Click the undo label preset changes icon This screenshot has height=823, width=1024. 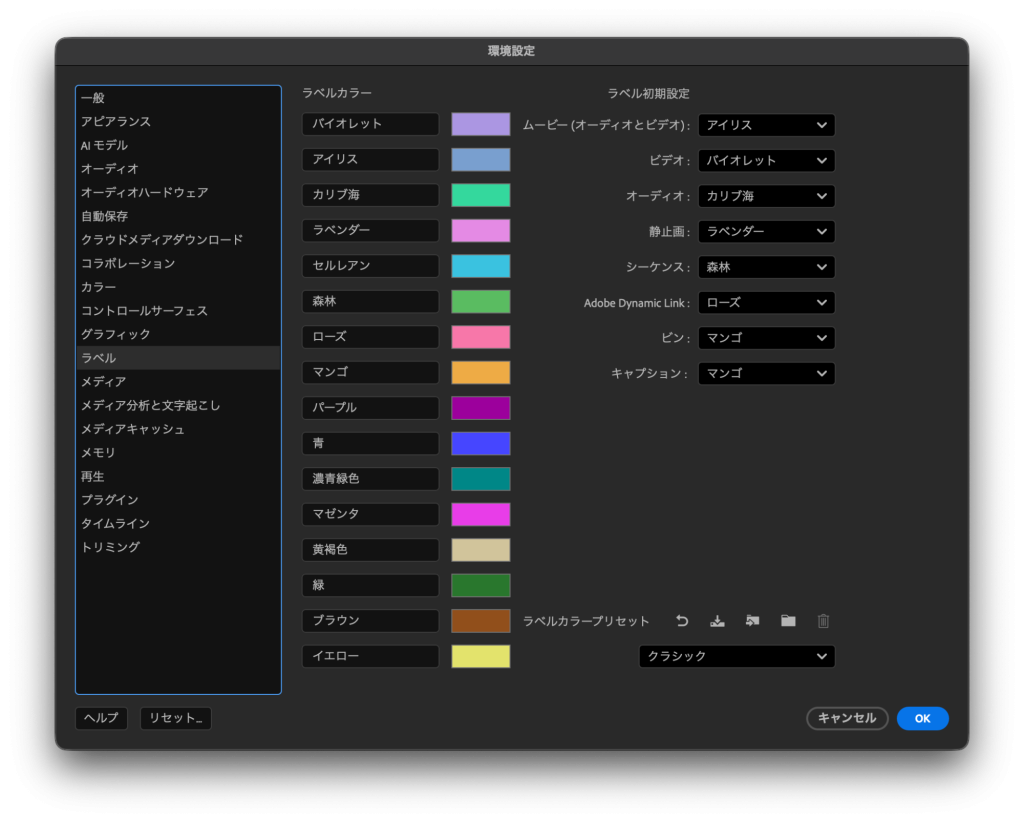click(682, 621)
